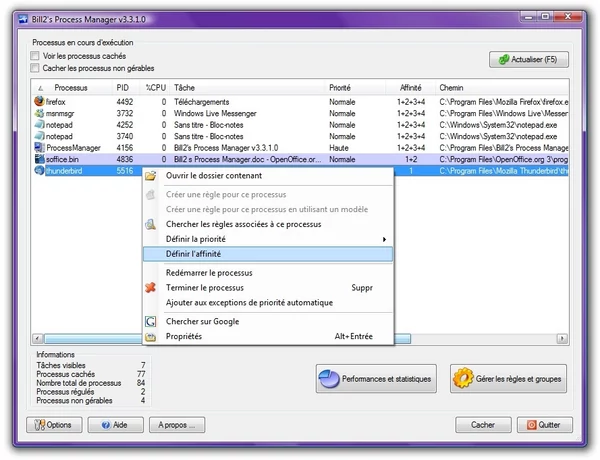The height and width of the screenshot is (460, 600).
Task: Click the Propriétés icon in context menu
Action: [x=150, y=336]
